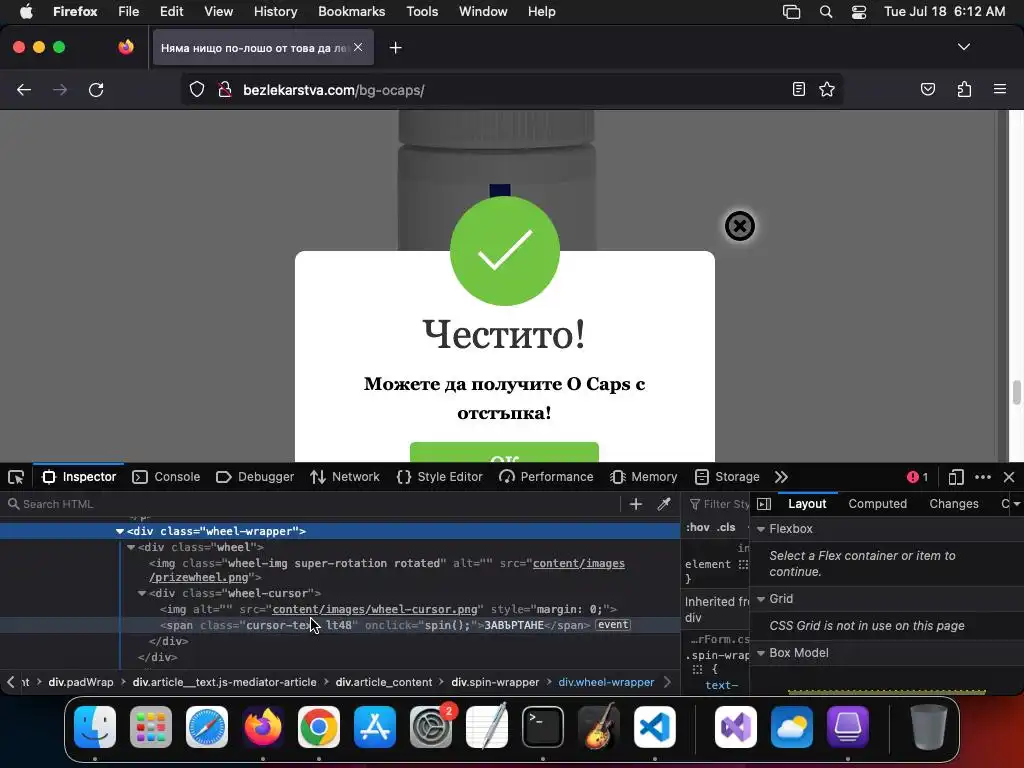Switch to the Console tab

coord(167,477)
